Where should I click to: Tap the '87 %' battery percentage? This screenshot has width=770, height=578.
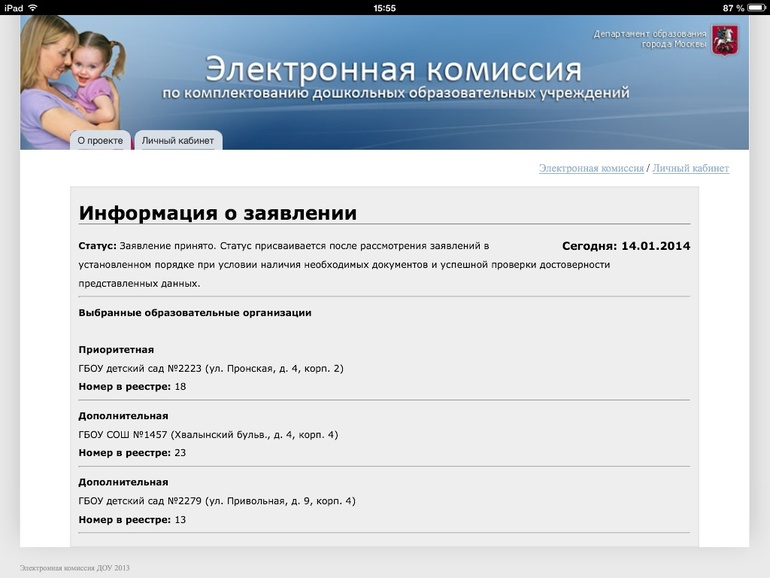point(734,8)
